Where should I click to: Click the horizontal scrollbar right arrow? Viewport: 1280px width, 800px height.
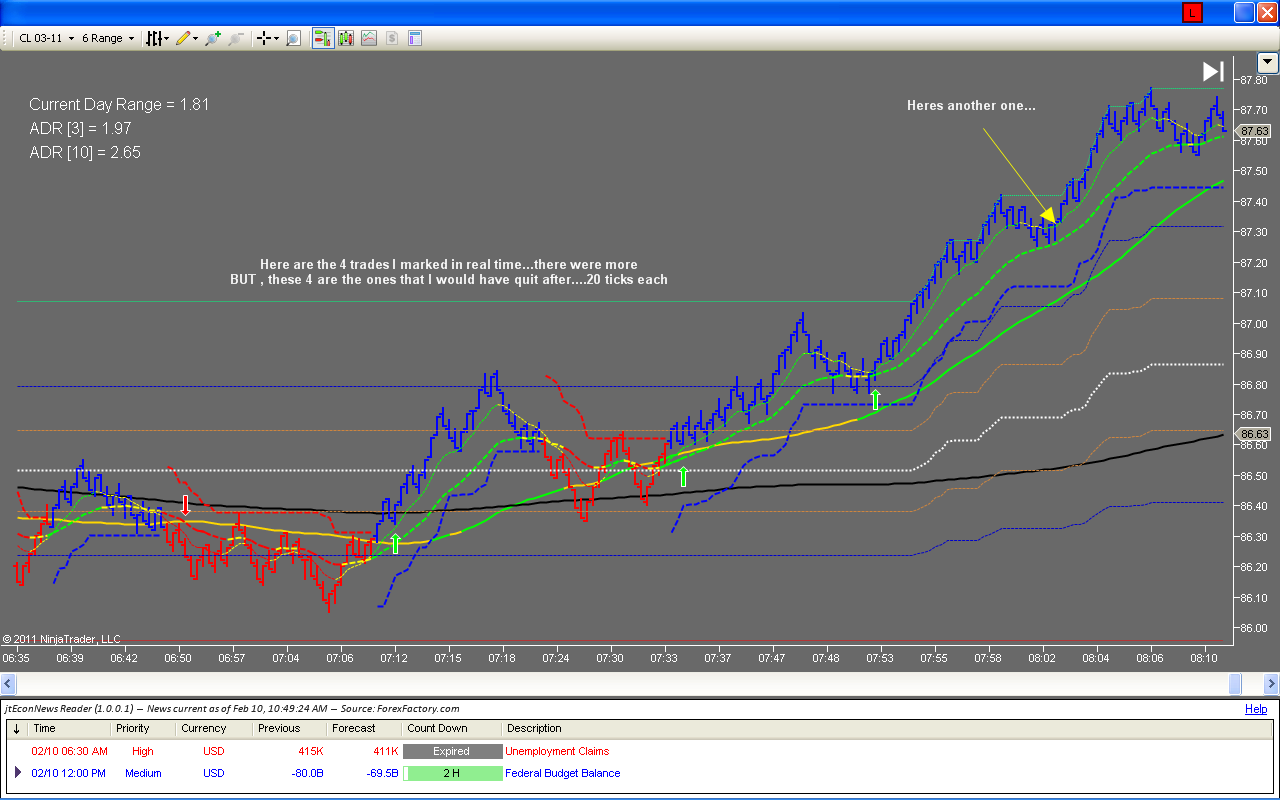pyautogui.click(x=1271, y=683)
